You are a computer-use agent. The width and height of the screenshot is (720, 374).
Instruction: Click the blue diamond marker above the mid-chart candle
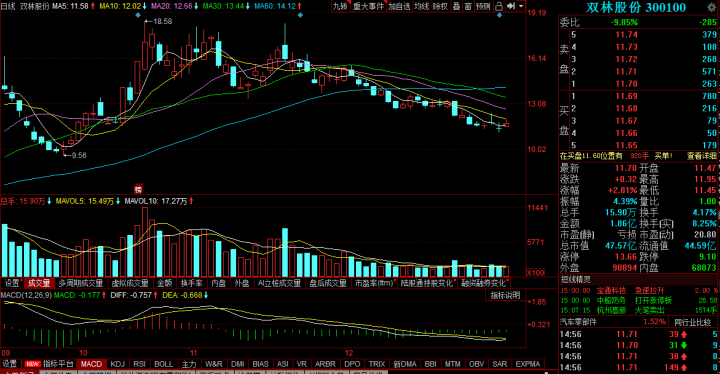point(300,16)
